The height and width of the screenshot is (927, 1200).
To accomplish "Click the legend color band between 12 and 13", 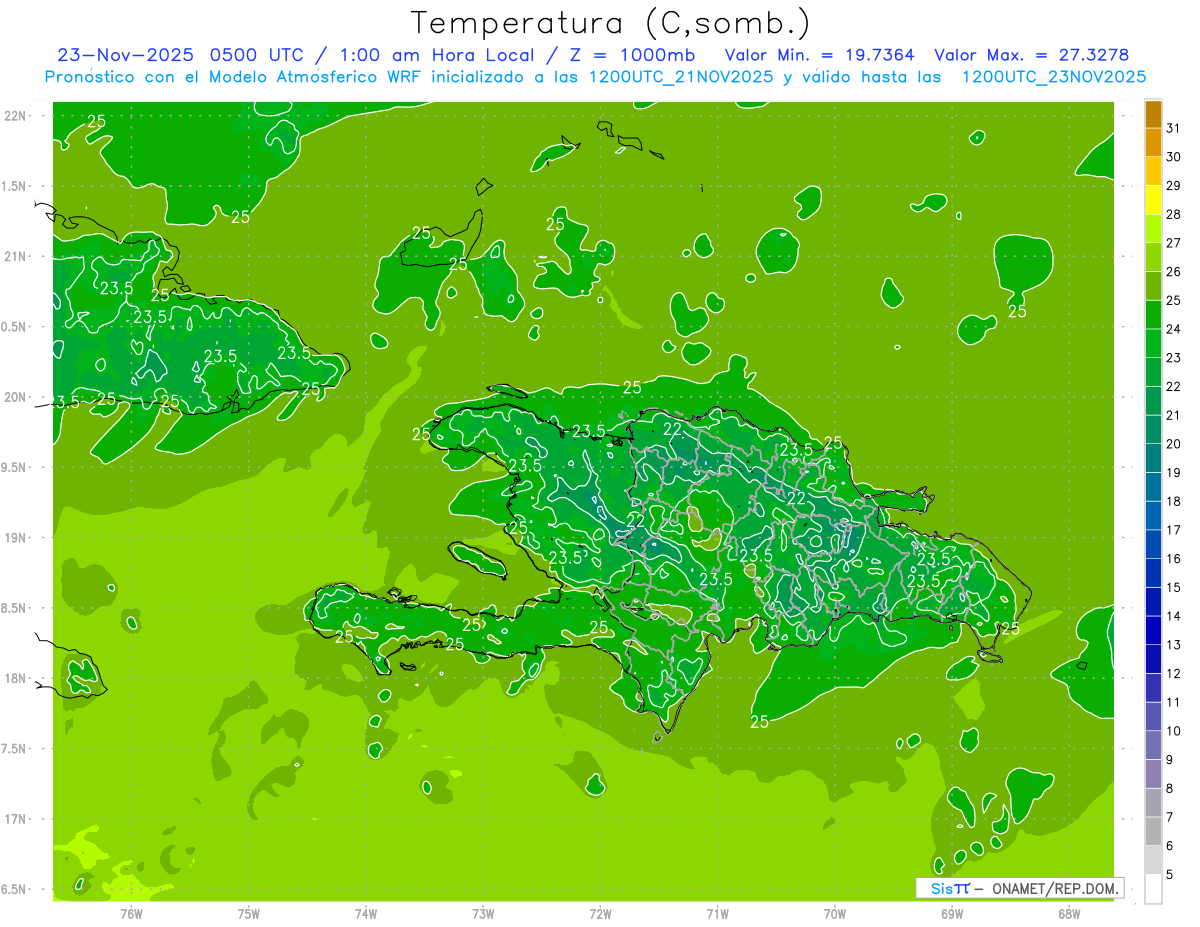I will pos(1153,660).
